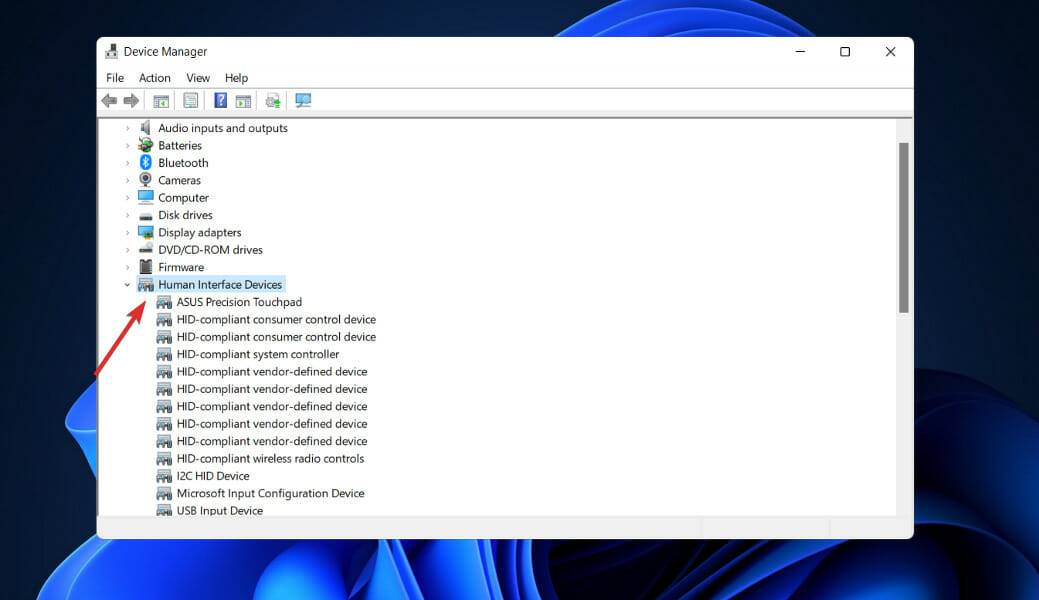Click the show/hide console tree icon
Screen dimensions: 1039x600
tap(160, 101)
